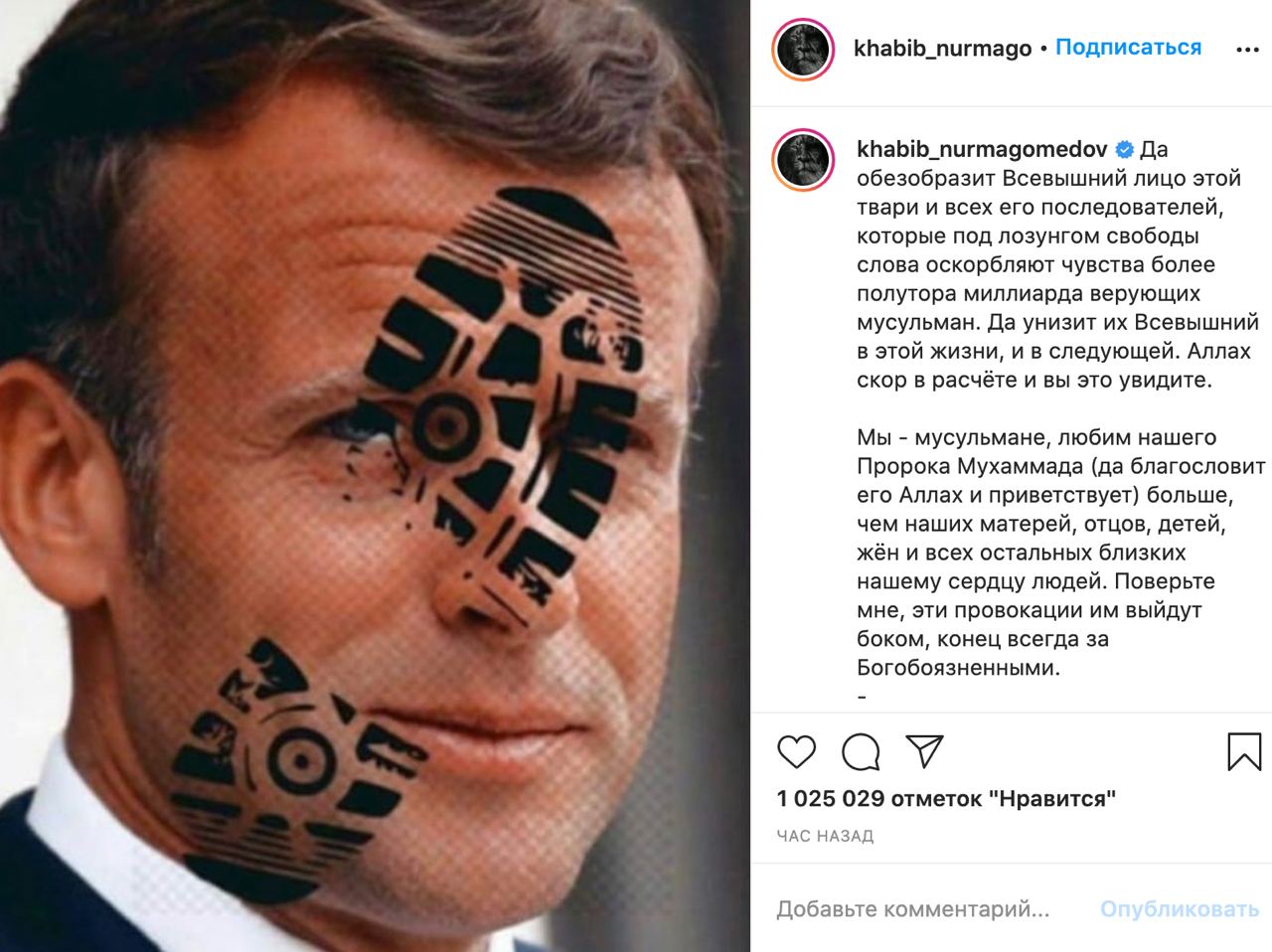The height and width of the screenshot is (952, 1272).
Task: View the 1 025 029 likes list
Action: [946, 798]
